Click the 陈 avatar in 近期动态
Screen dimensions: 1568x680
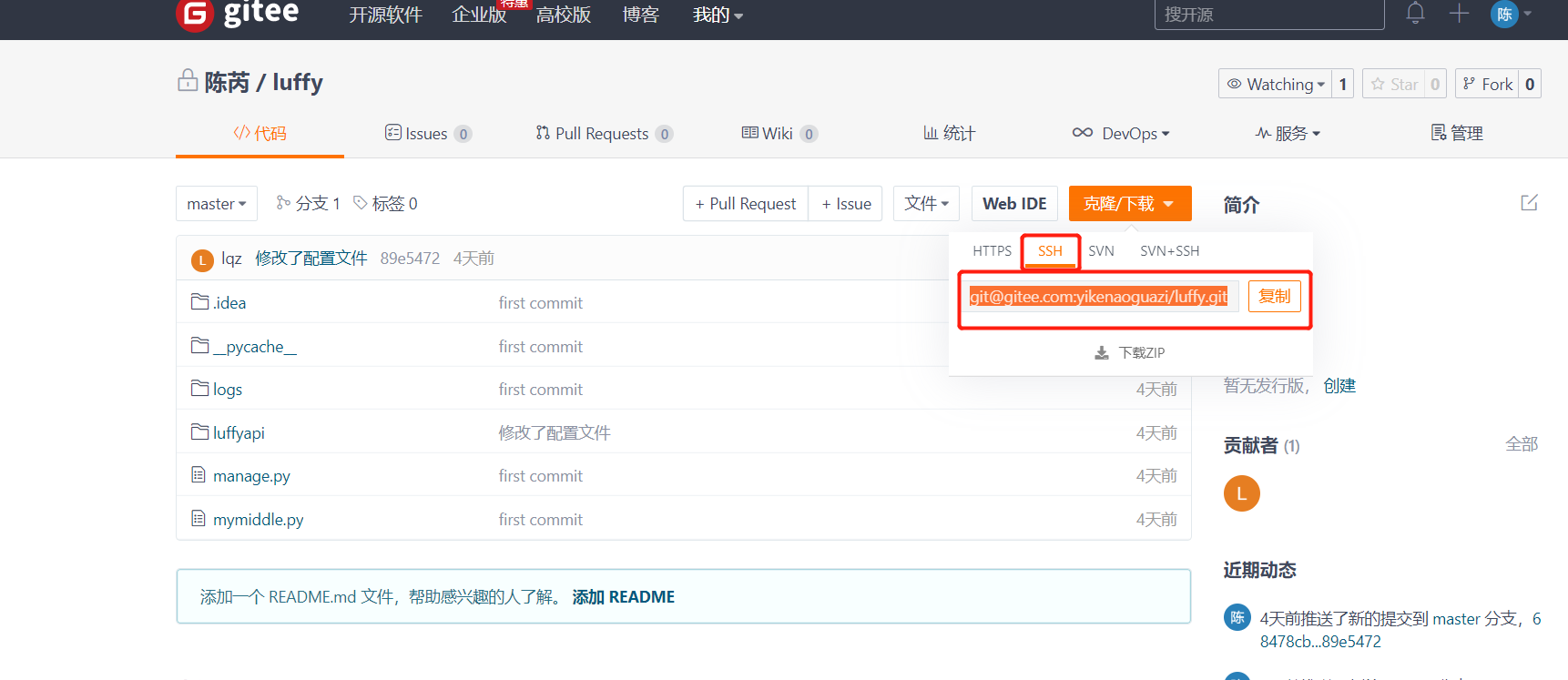click(x=1237, y=617)
